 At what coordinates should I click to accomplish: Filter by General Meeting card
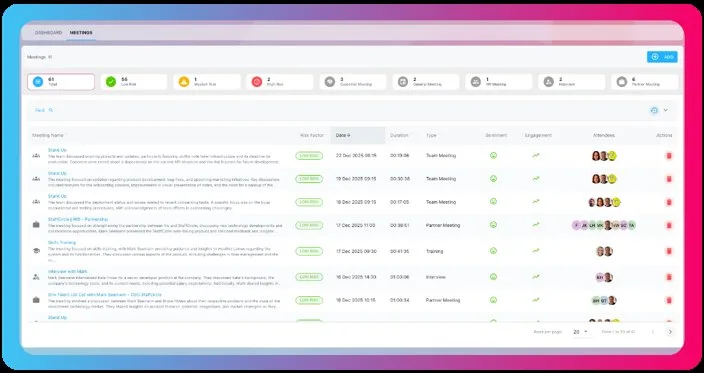pos(426,82)
